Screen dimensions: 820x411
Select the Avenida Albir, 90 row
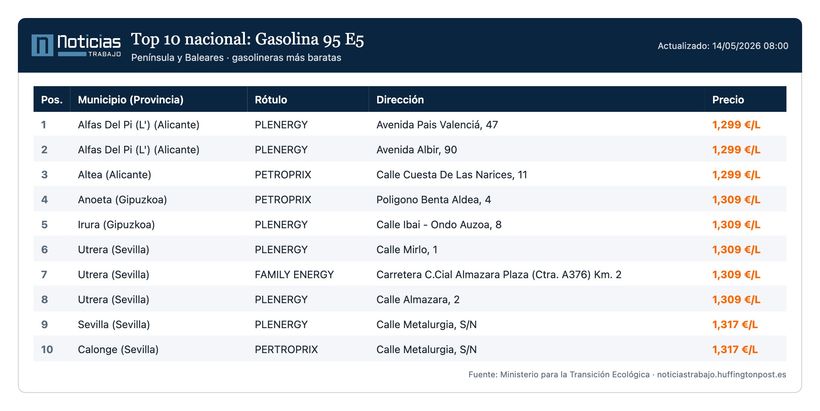coord(410,150)
